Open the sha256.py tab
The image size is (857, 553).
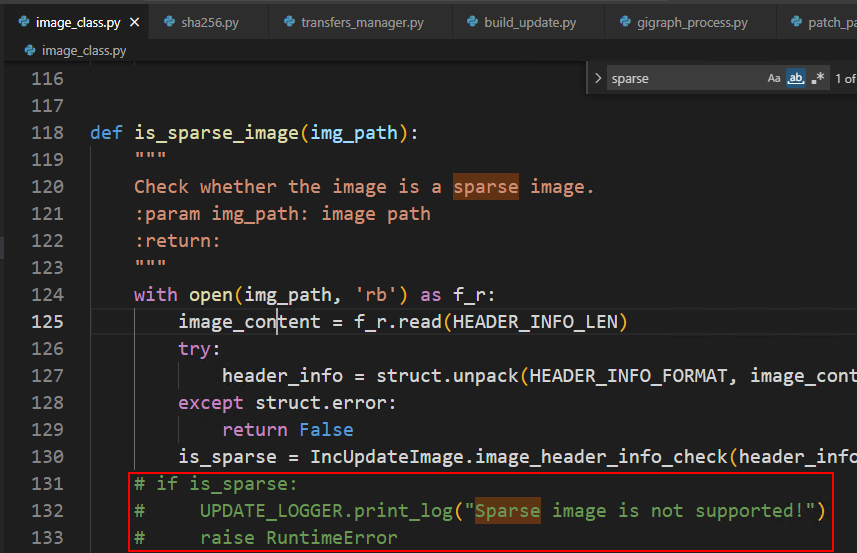pos(210,22)
